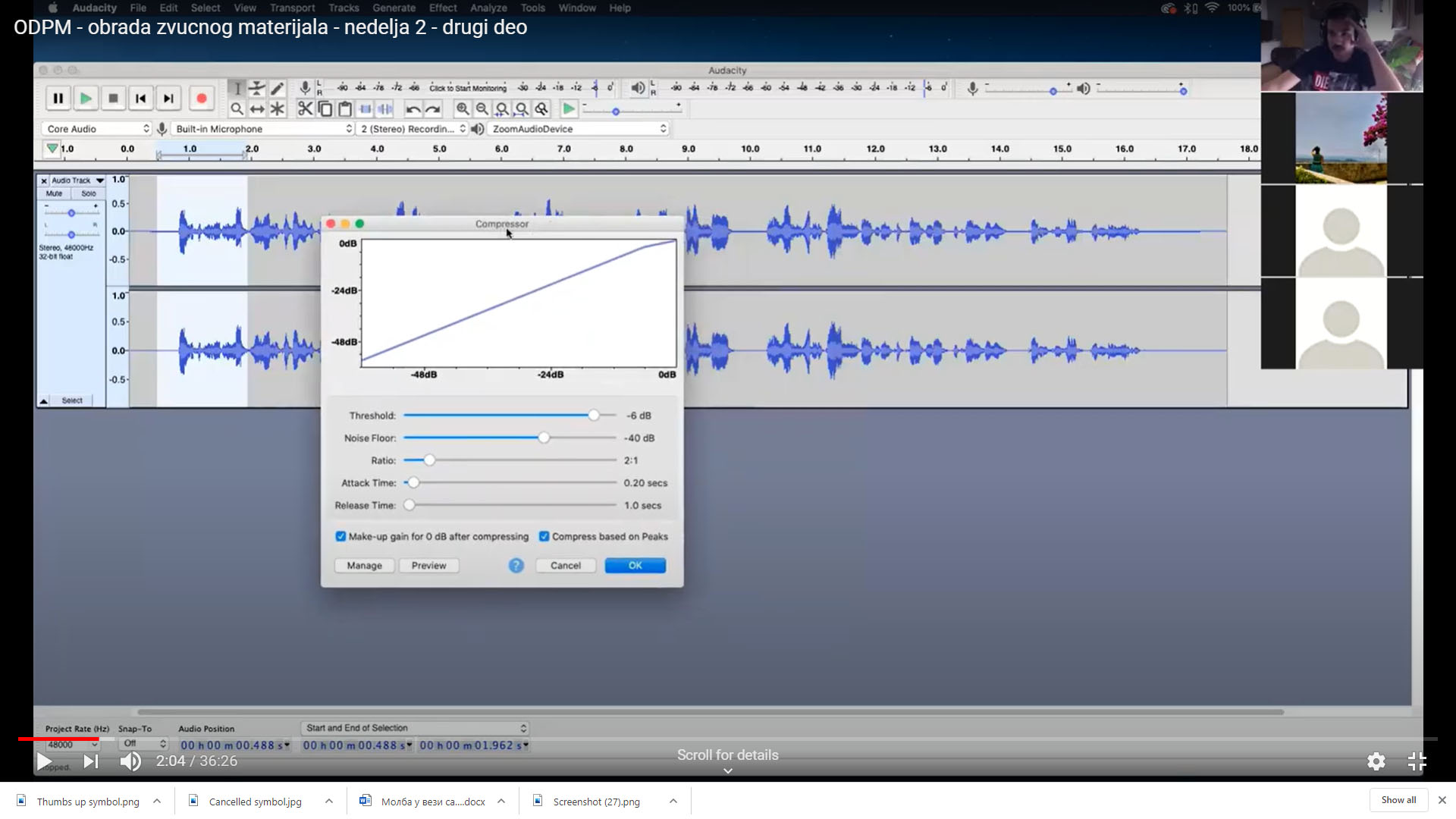Click the Threshold slider handle
This screenshot has width=1456, height=819.
click(x=594, y=416)
